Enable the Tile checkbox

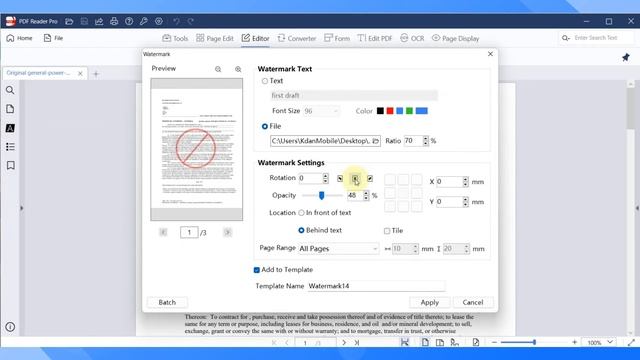pyautogui.click(x=387, y=231)
